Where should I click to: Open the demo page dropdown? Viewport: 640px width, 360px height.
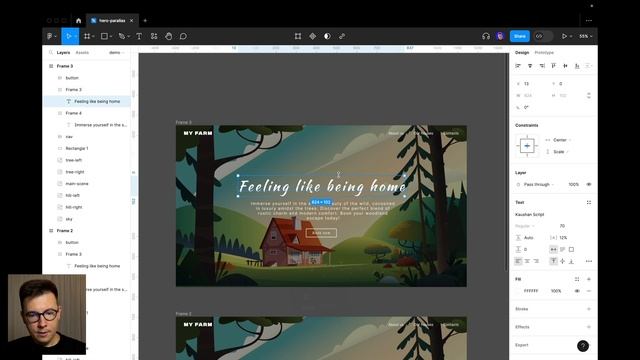116,53
